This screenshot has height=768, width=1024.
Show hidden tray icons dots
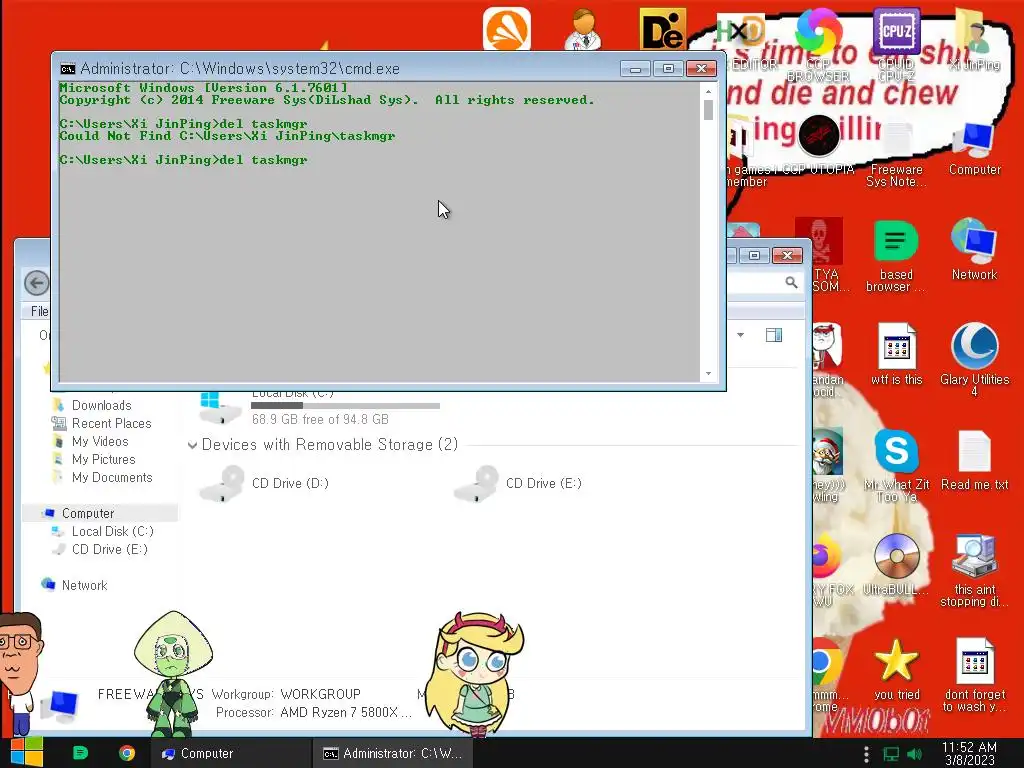[x=867, y=754]
